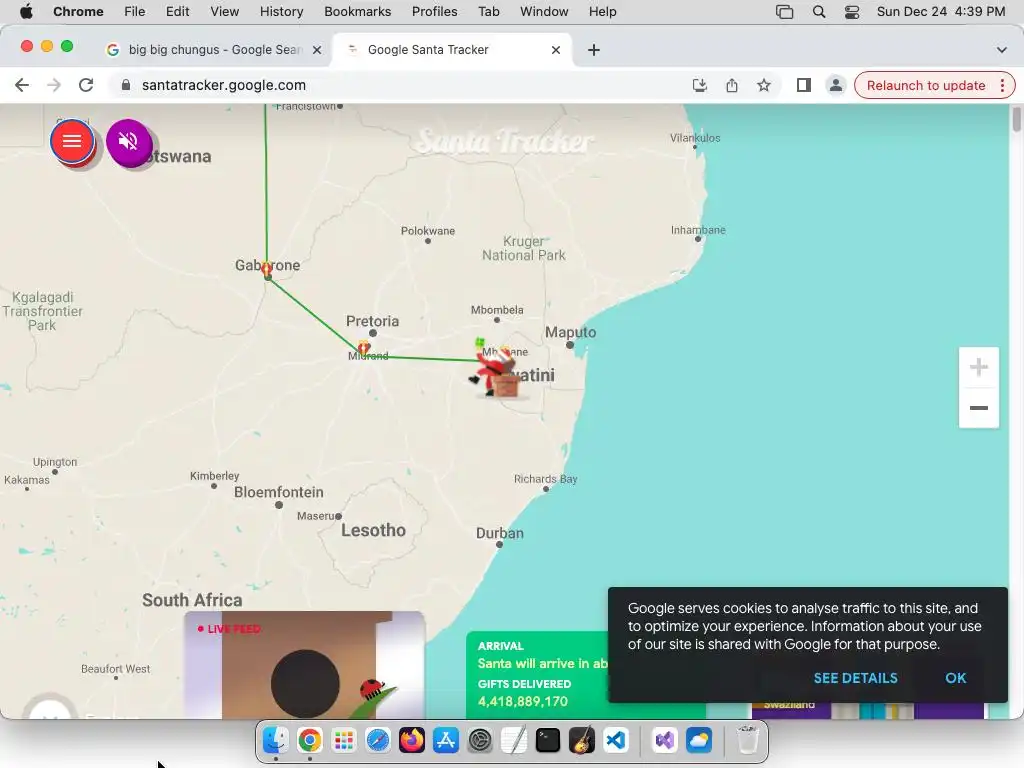Open the Apple menu
This screenshot has width=1024, height=768.
26,12
